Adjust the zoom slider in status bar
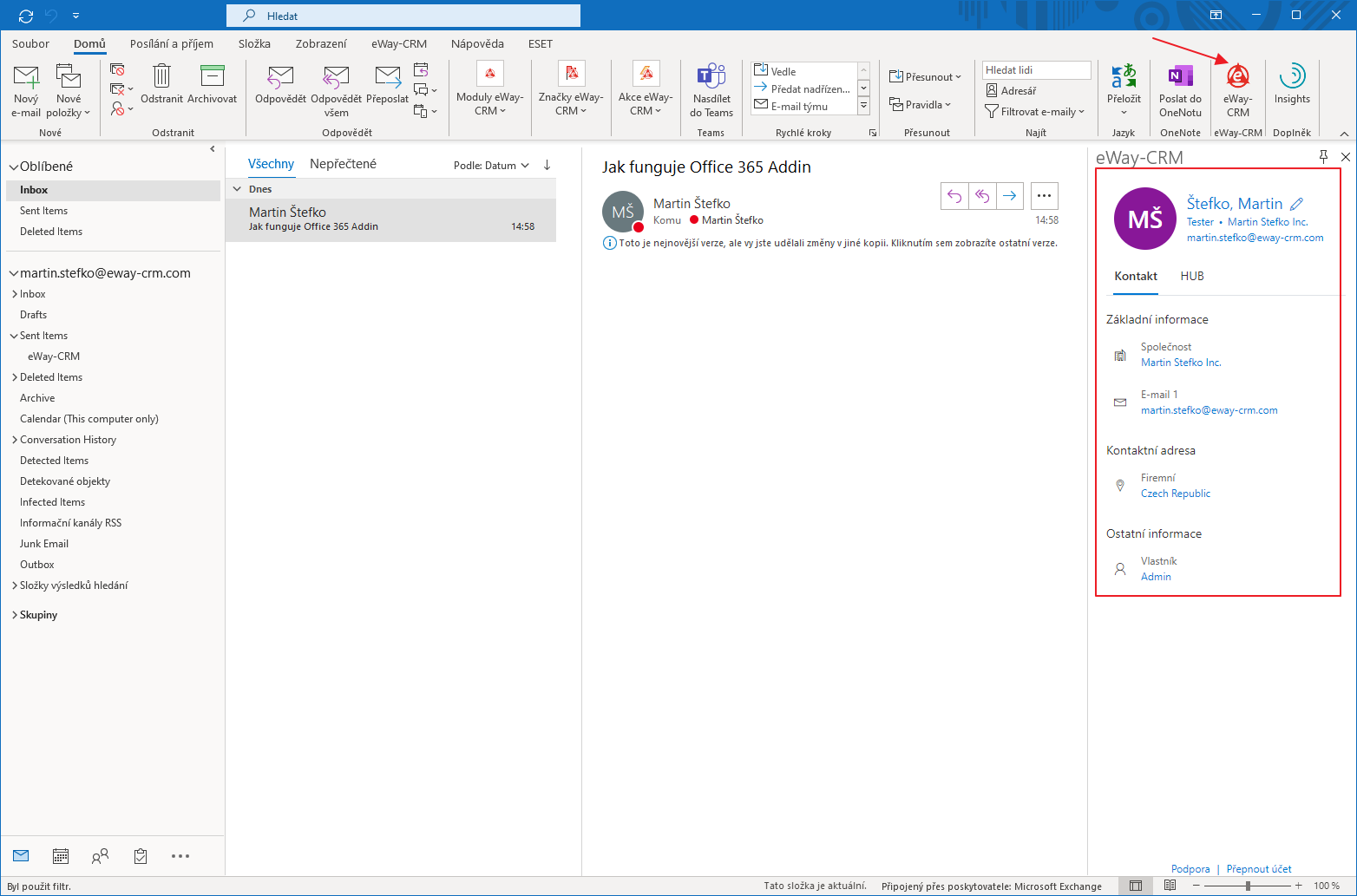Viewport: 1357px width, 896px height. [x=1247, y=886]
